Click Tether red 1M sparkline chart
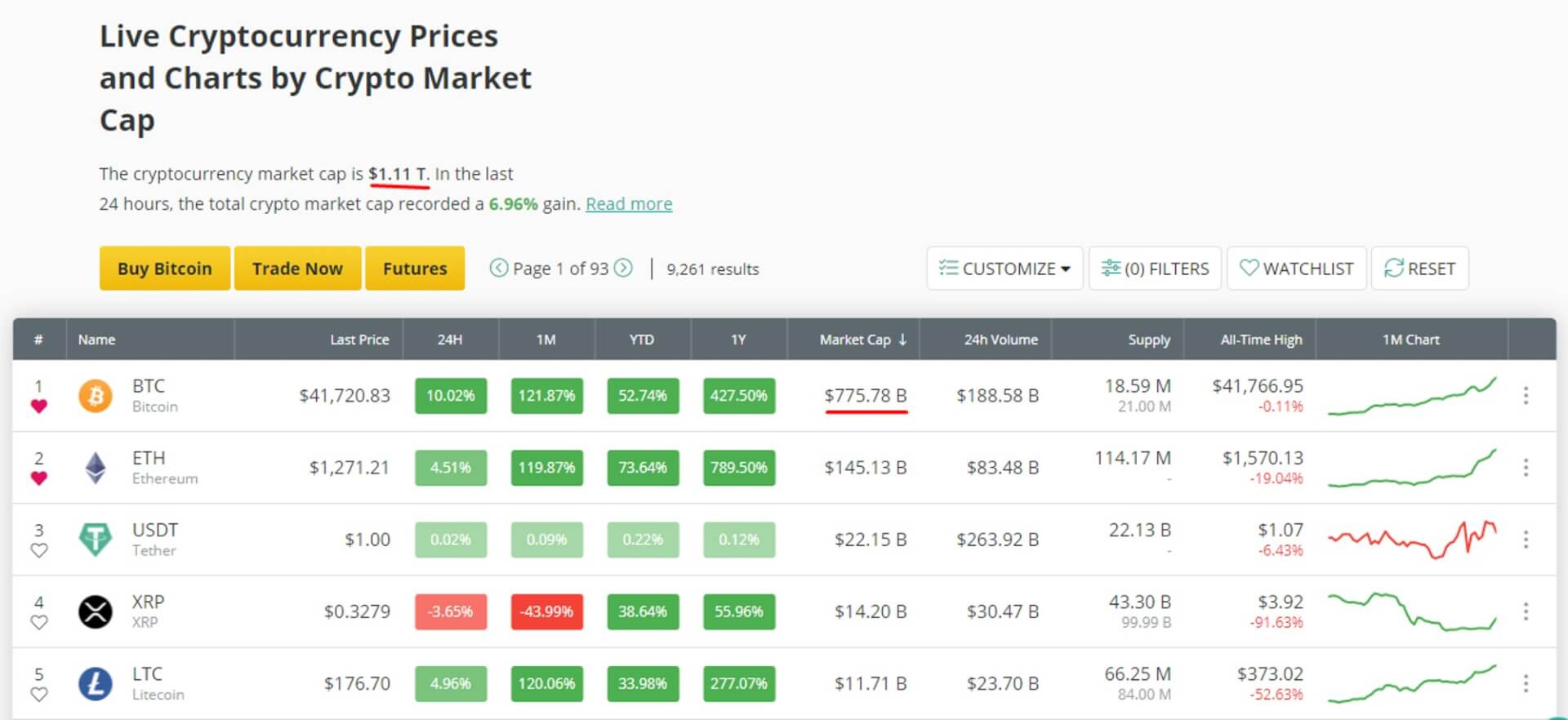 [1412, 540]
